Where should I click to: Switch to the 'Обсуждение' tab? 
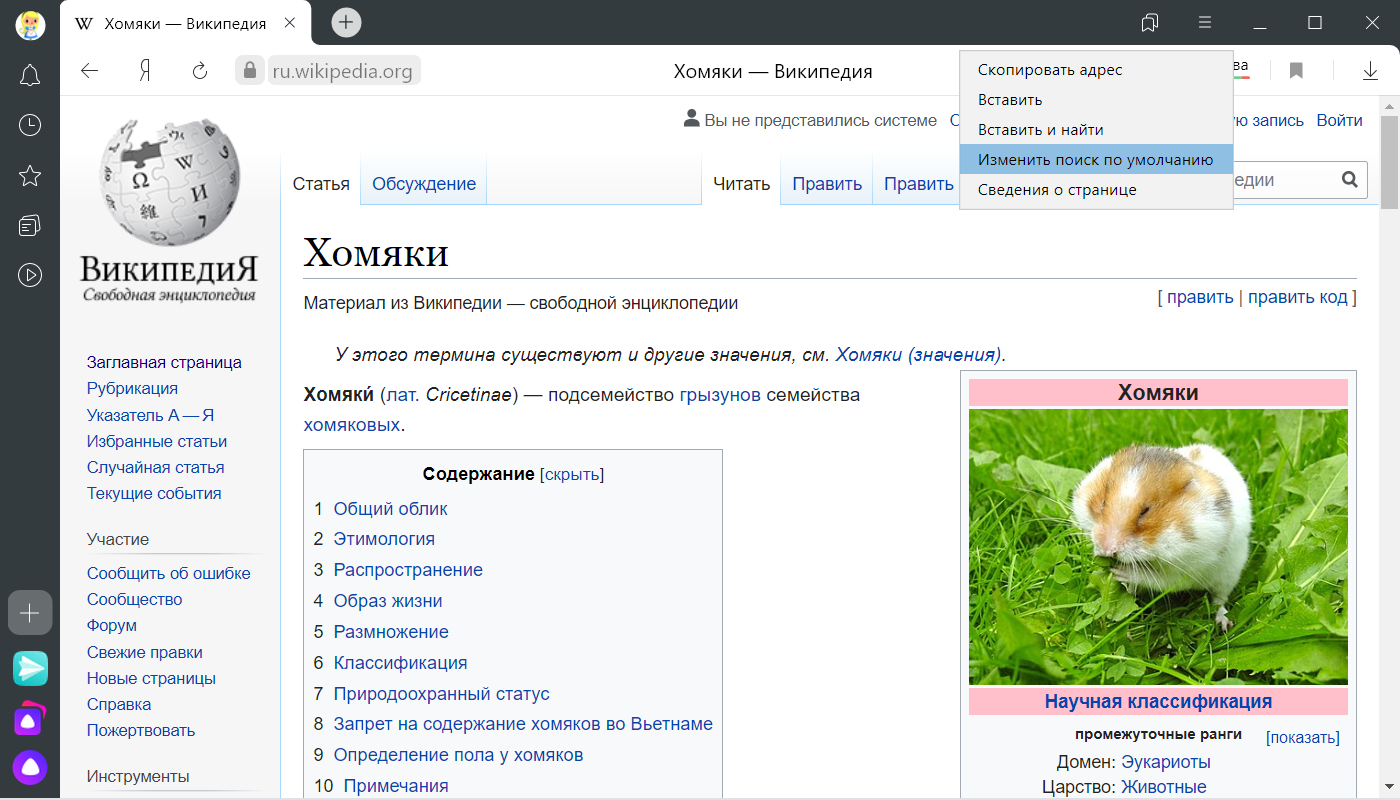click(424, 184)
